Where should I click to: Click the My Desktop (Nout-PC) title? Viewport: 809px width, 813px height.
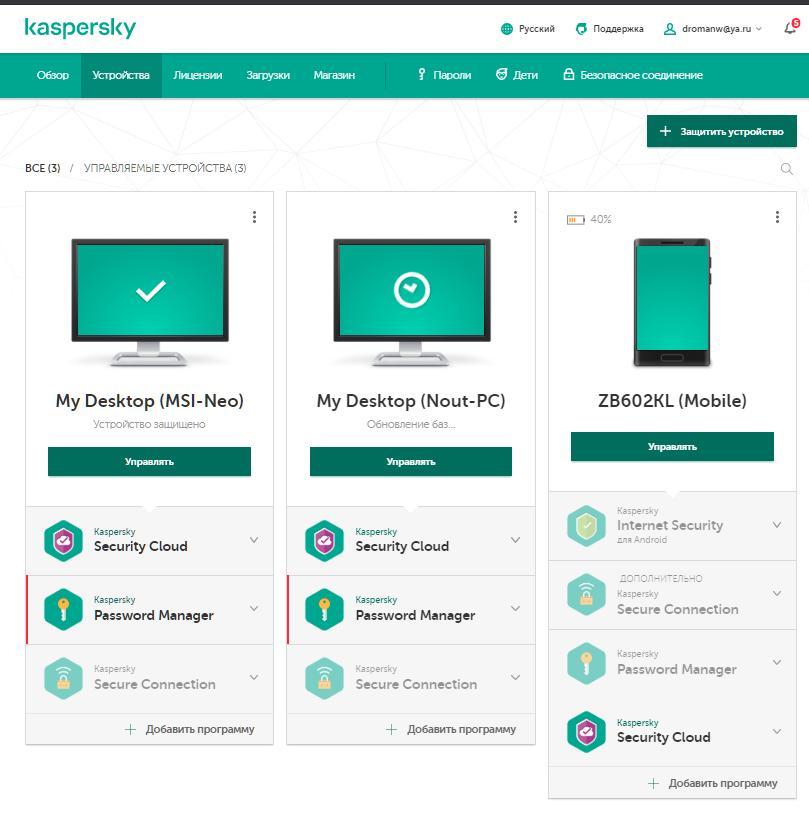click(x=411, y=401)
